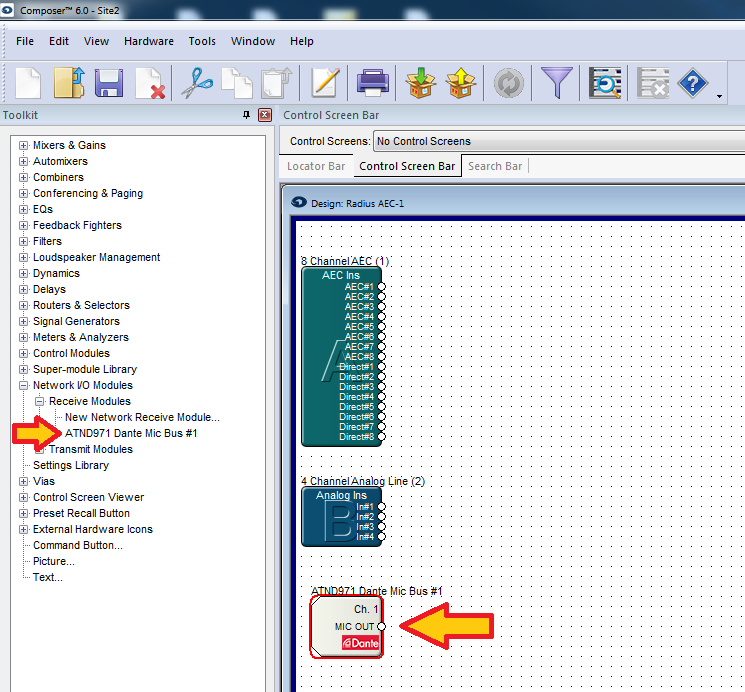Open the Window menu
This screenshot has width=745, height=692.
(253, 41)
